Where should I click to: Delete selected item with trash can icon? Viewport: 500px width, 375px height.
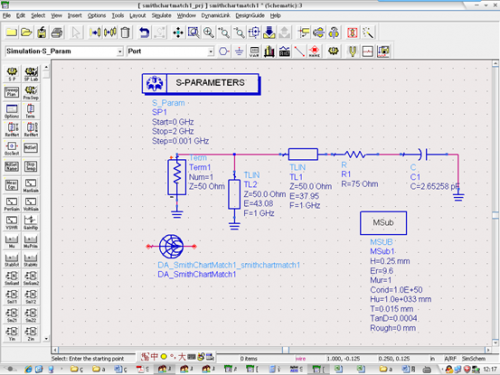click(125, 32)
